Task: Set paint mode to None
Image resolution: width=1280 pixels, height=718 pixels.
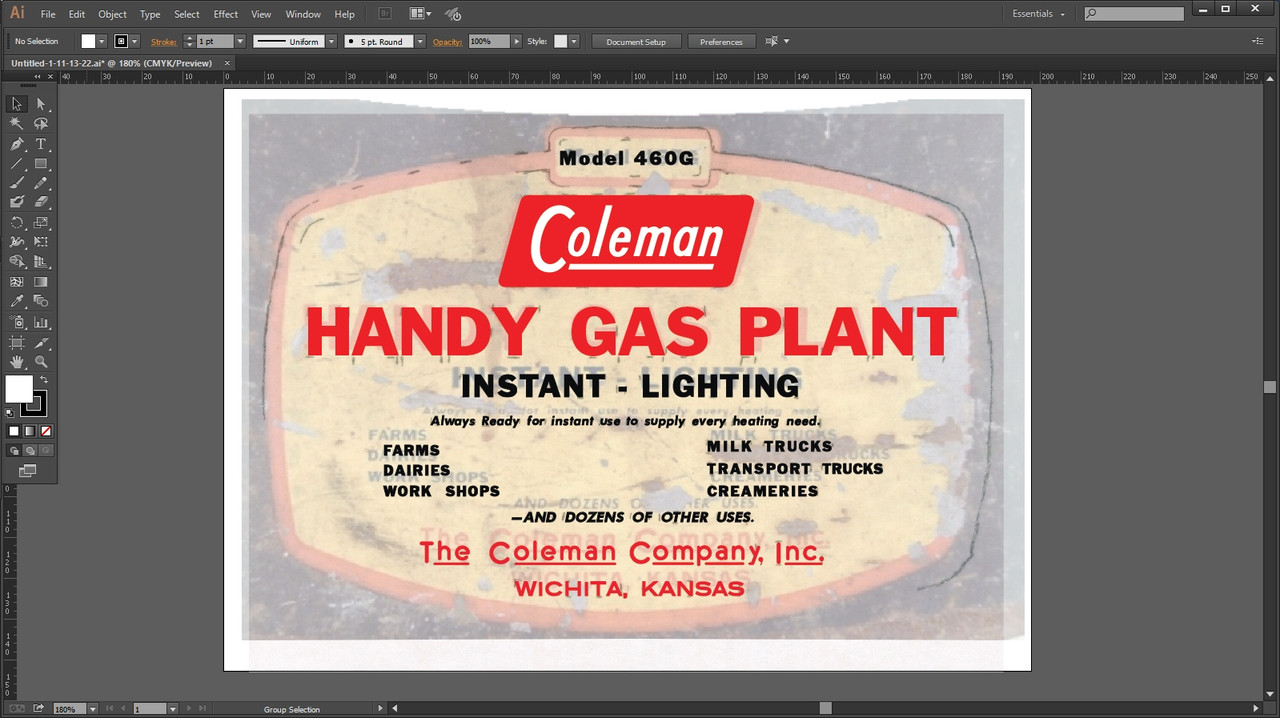Action: (x=46, y=431)
